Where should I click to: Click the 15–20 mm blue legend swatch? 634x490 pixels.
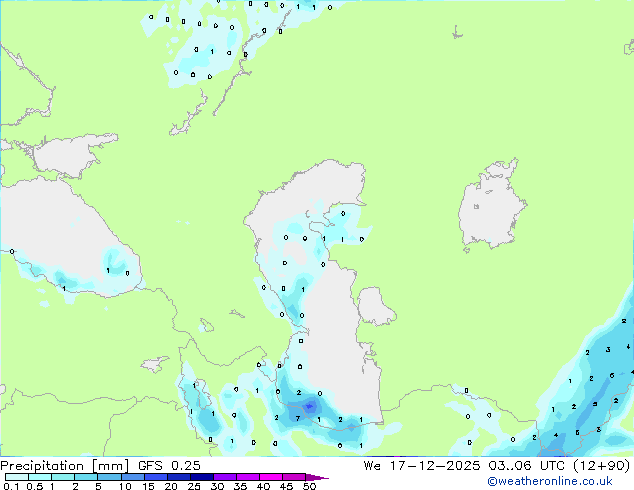click(155, 477)
